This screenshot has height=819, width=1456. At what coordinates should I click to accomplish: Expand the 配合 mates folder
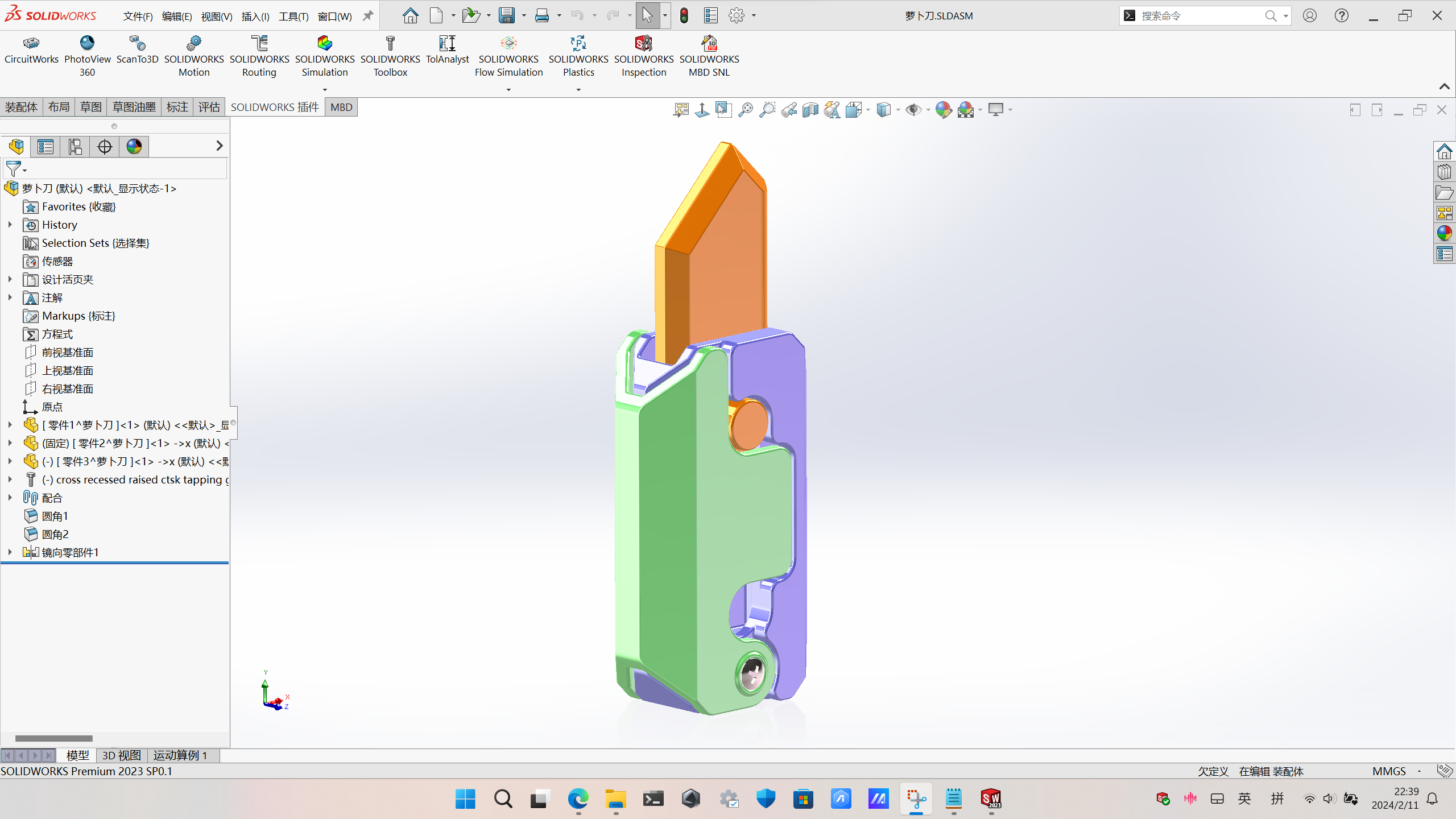(10, 498)
